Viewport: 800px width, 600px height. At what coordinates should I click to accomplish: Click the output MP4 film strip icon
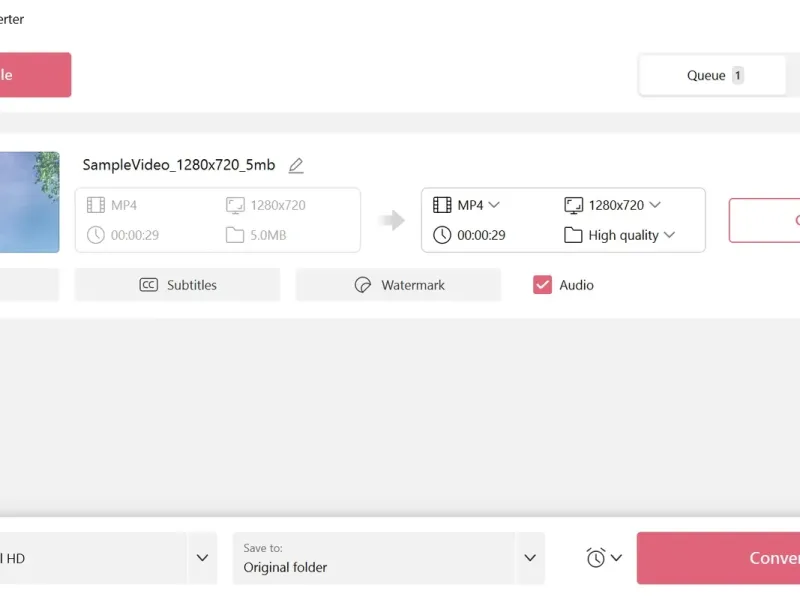coord(442,205)
